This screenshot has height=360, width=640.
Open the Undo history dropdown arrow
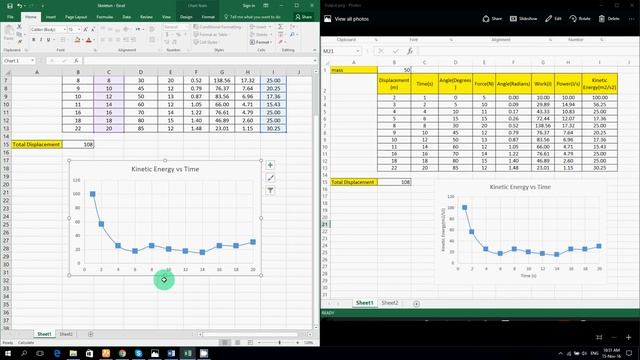click(x=25, y=6)
